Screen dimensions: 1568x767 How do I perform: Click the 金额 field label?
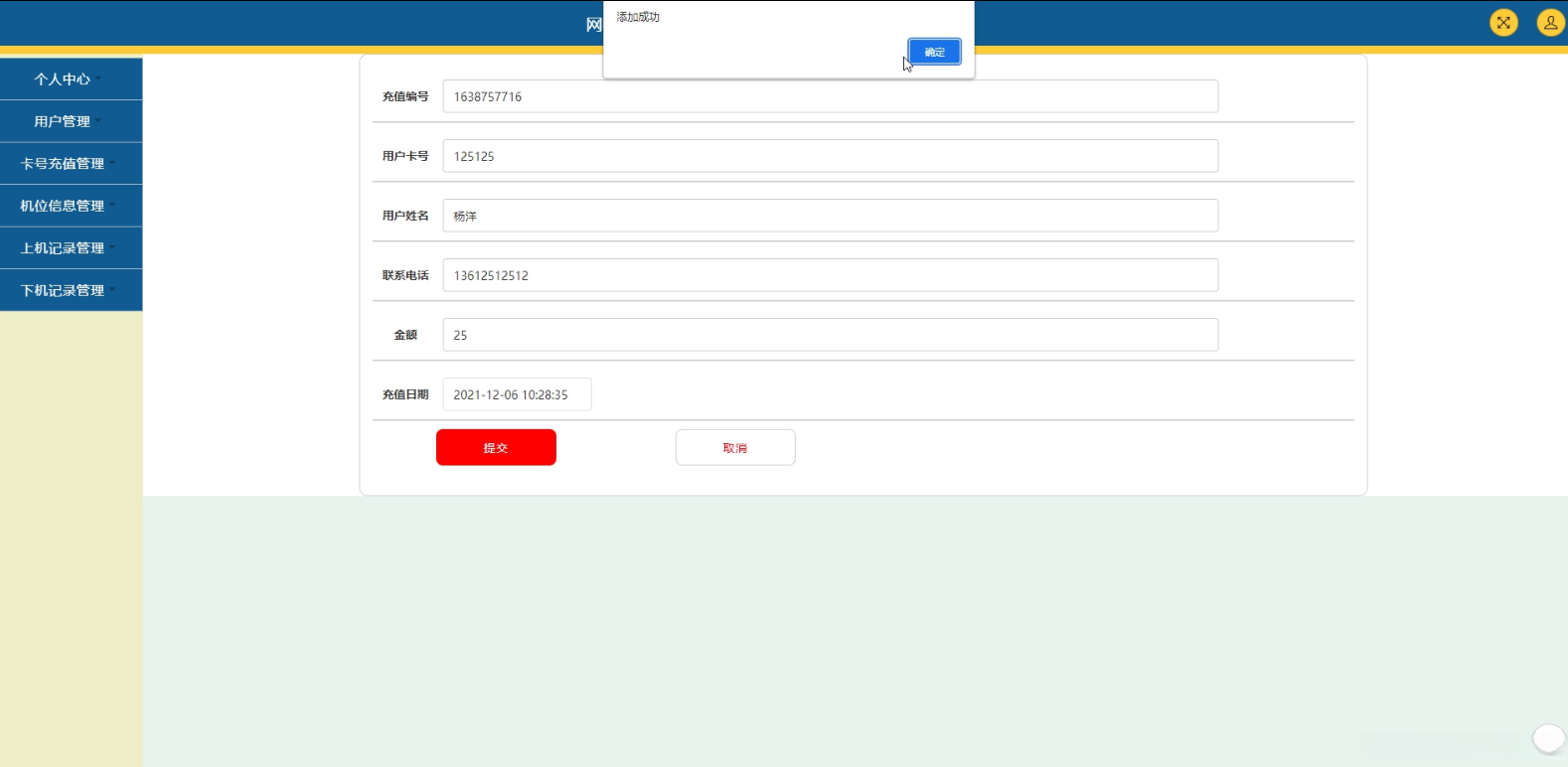pyautogui.click(x=405, y=335)
